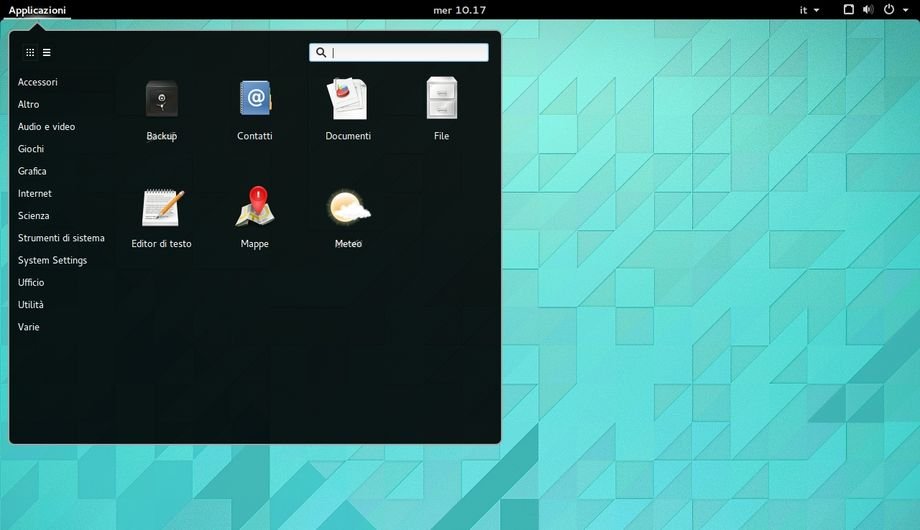The width and height of the screenshot is (920, 530).
Task: Open the clock calendar 'mer 10.17'
Action: 459,10
